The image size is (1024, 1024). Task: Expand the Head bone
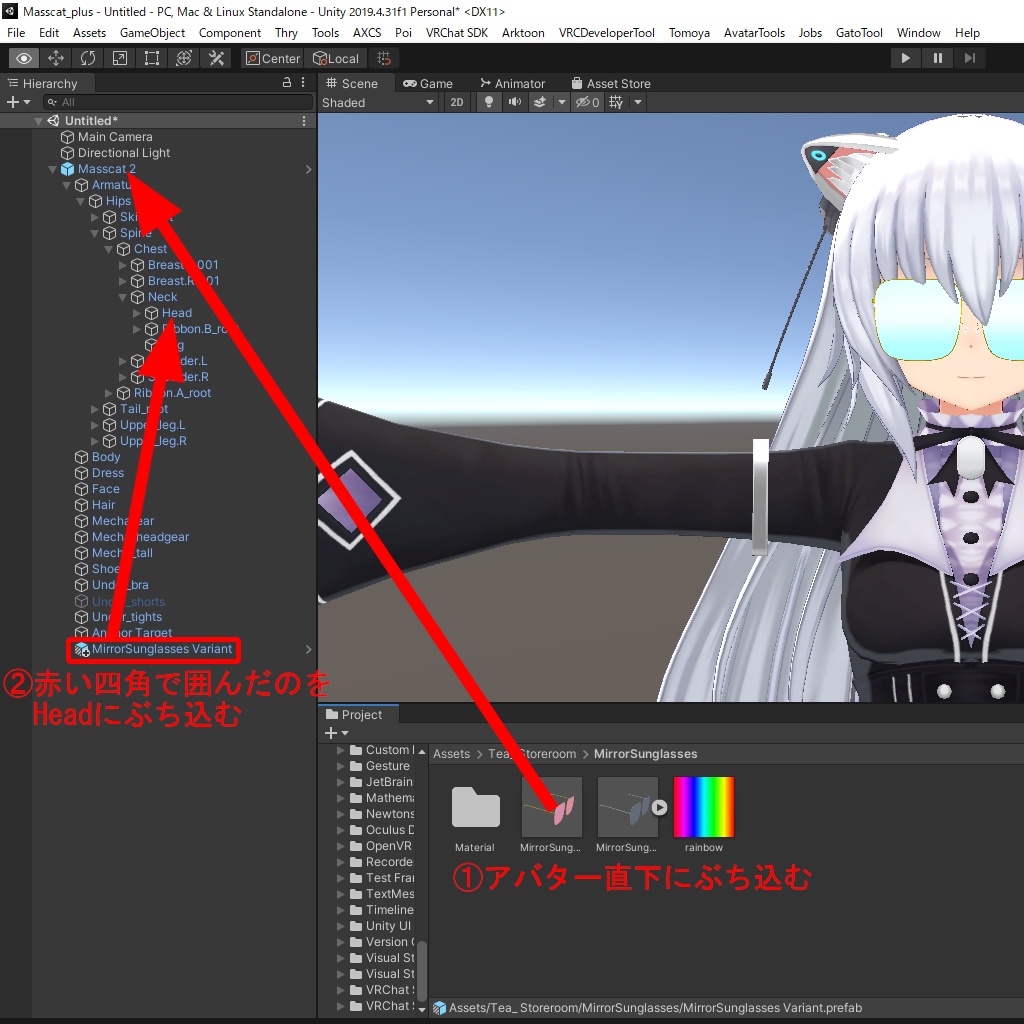tap(136, 313)
